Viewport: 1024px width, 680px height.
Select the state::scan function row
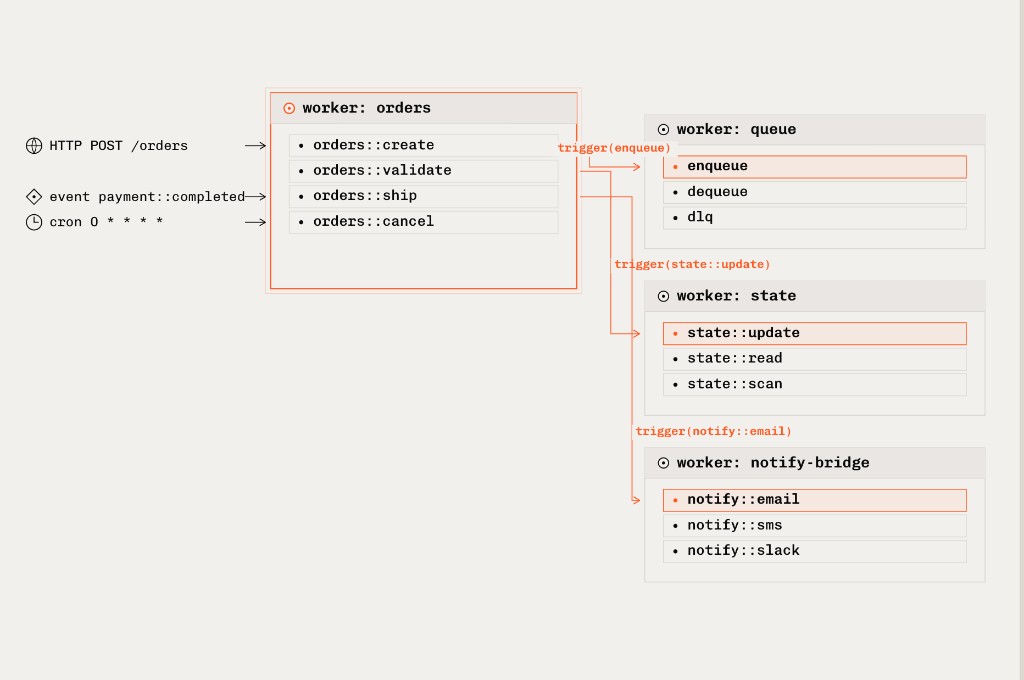[x=815, y=384]
